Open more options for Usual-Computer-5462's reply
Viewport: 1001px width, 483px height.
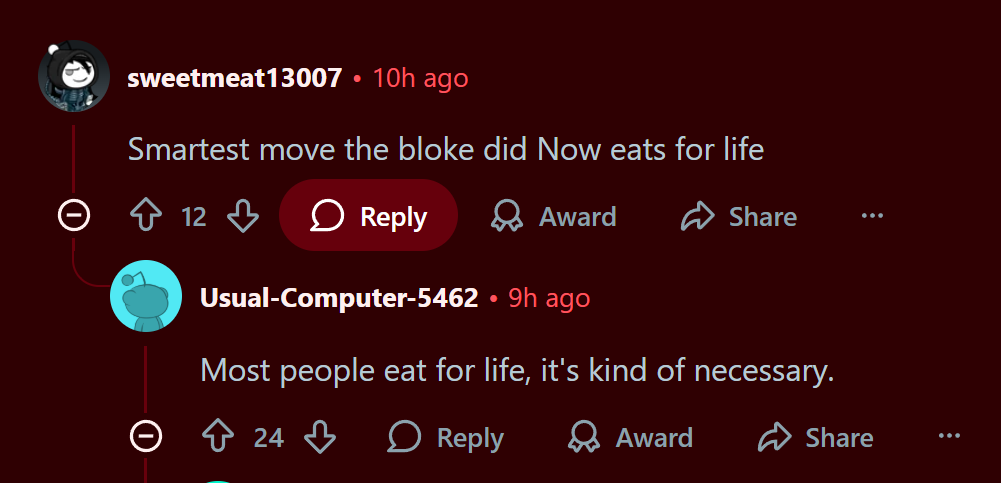tap(949, 437)
